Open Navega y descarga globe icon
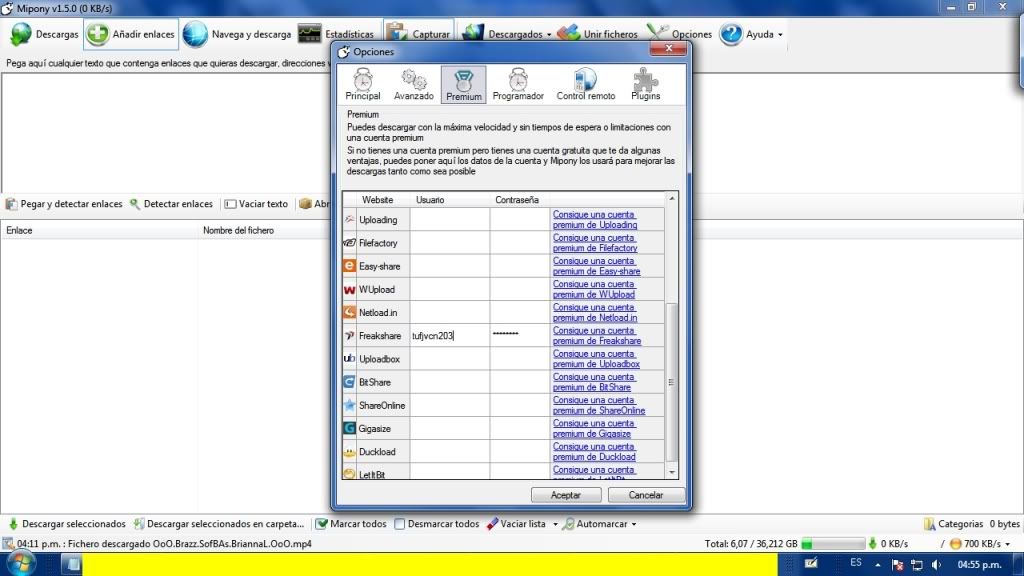 (x=195, y=34)
